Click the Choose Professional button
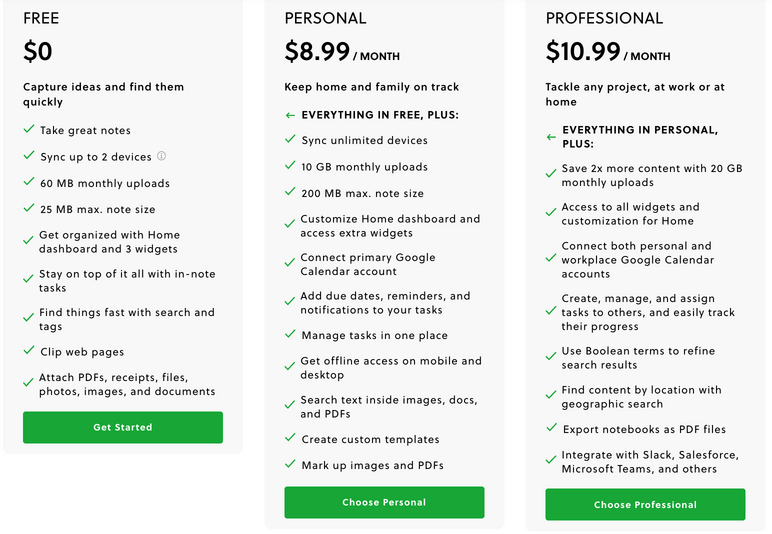This screenshot has height=534, width=772. (x=645, y=504)
